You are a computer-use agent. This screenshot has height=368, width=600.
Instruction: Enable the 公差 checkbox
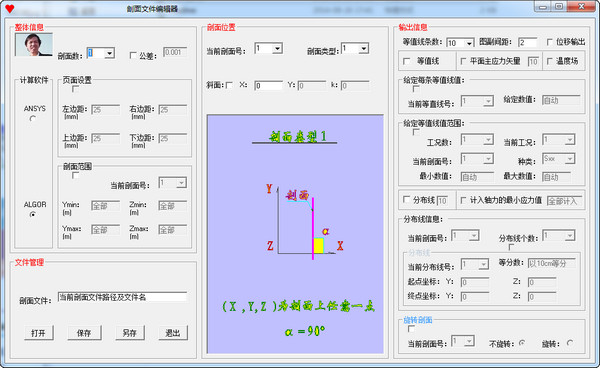coord(133,55)
